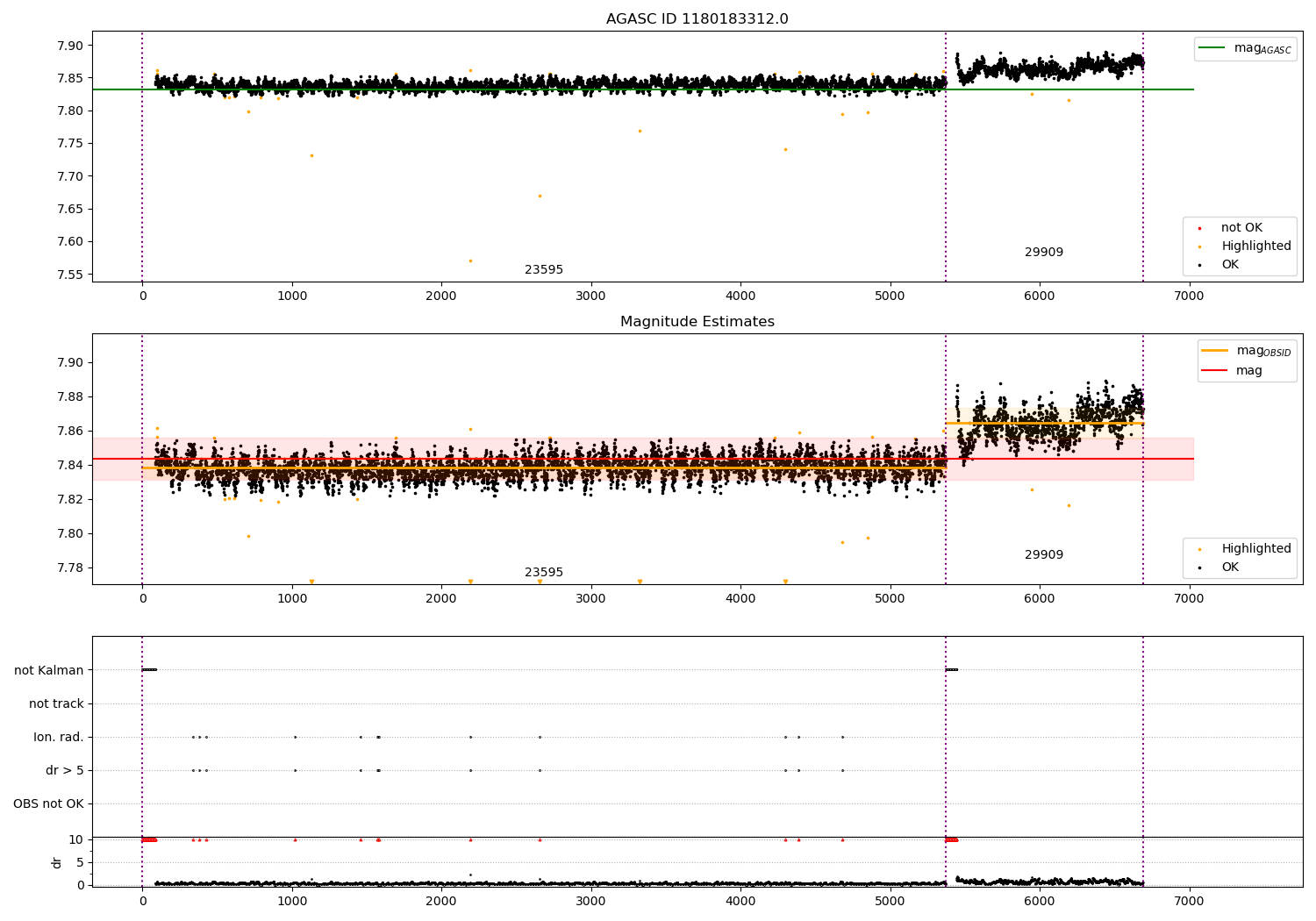The image size is (1316, 921).
Task: Click the 23595 label in Magnitude Estimates plot
Action: 544,573
